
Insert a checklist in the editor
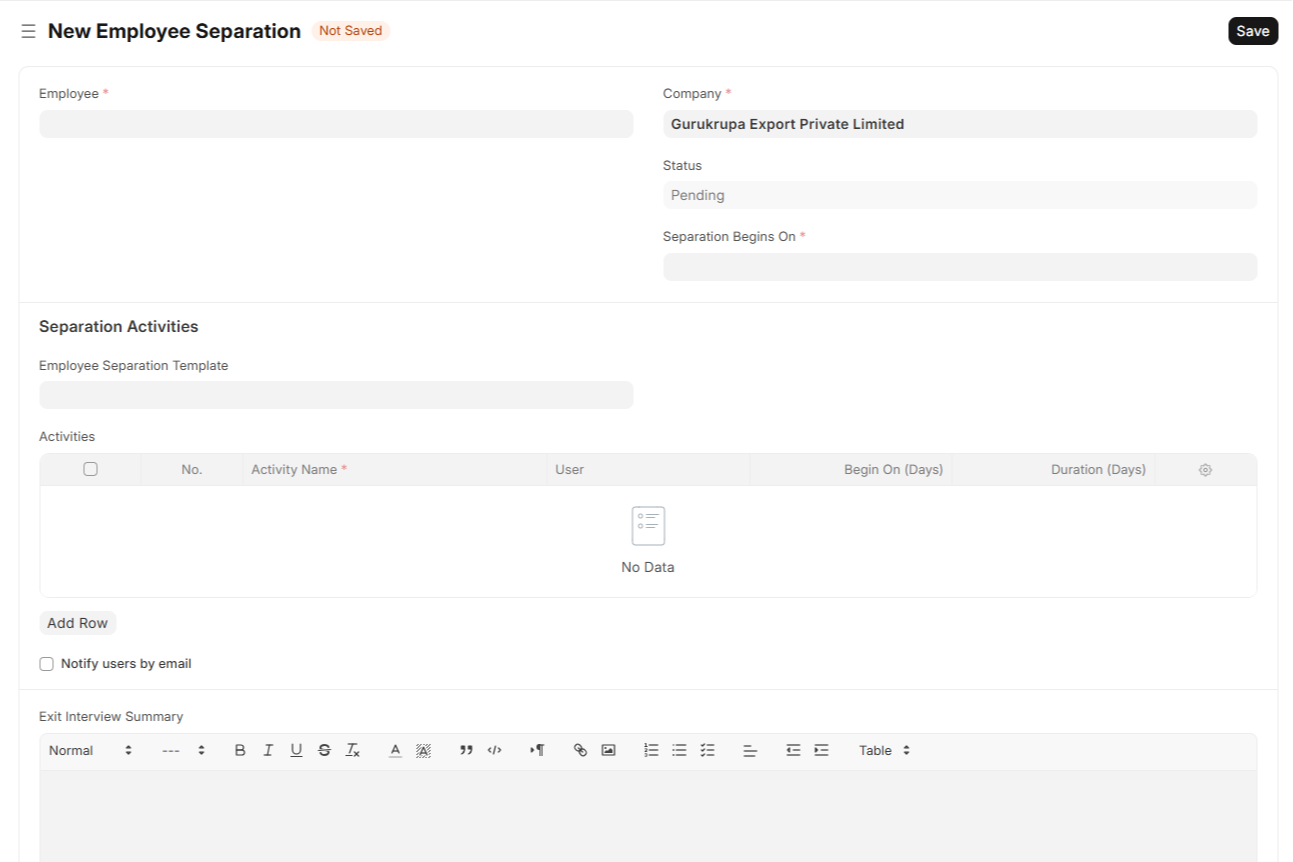pyautogui.click(x=707, y=750)
